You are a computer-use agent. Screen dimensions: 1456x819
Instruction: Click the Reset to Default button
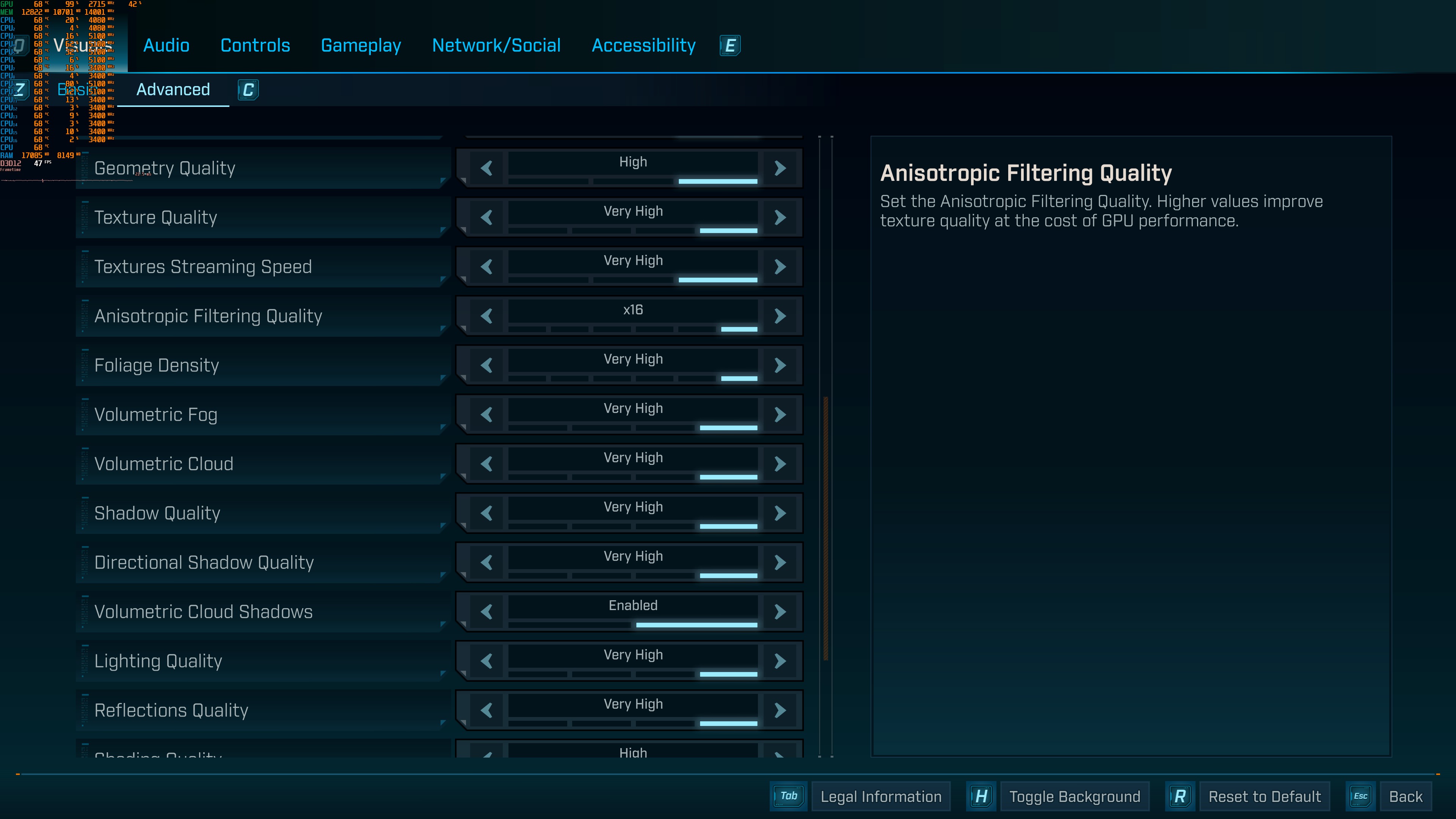point(1265,796)
